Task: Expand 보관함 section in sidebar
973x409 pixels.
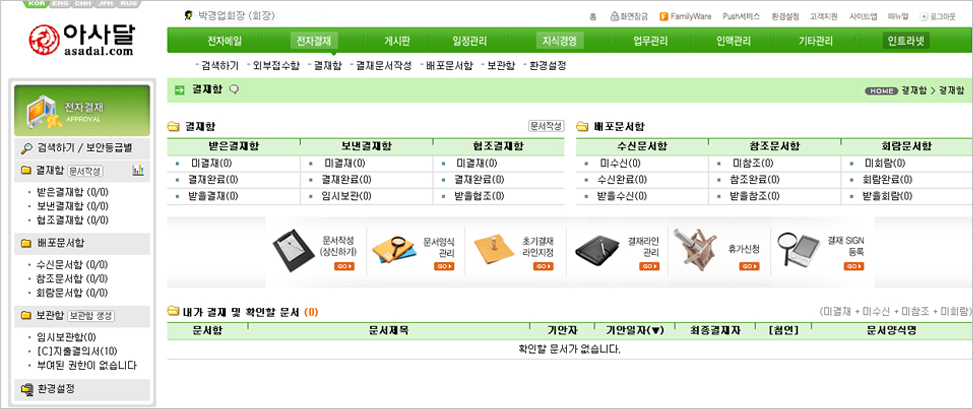Action: 50,315
